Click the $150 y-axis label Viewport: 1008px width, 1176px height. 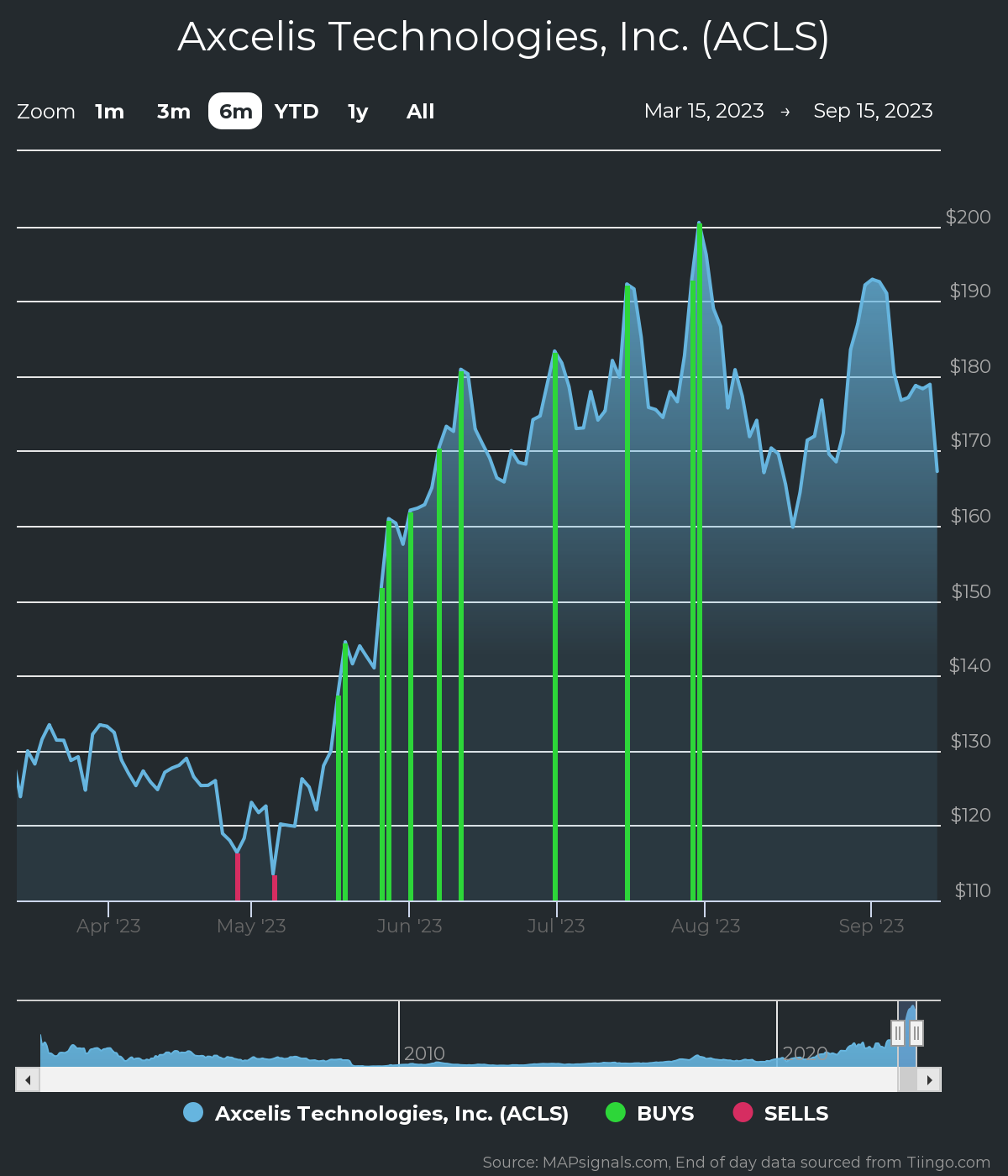click(x=971, y=591)
